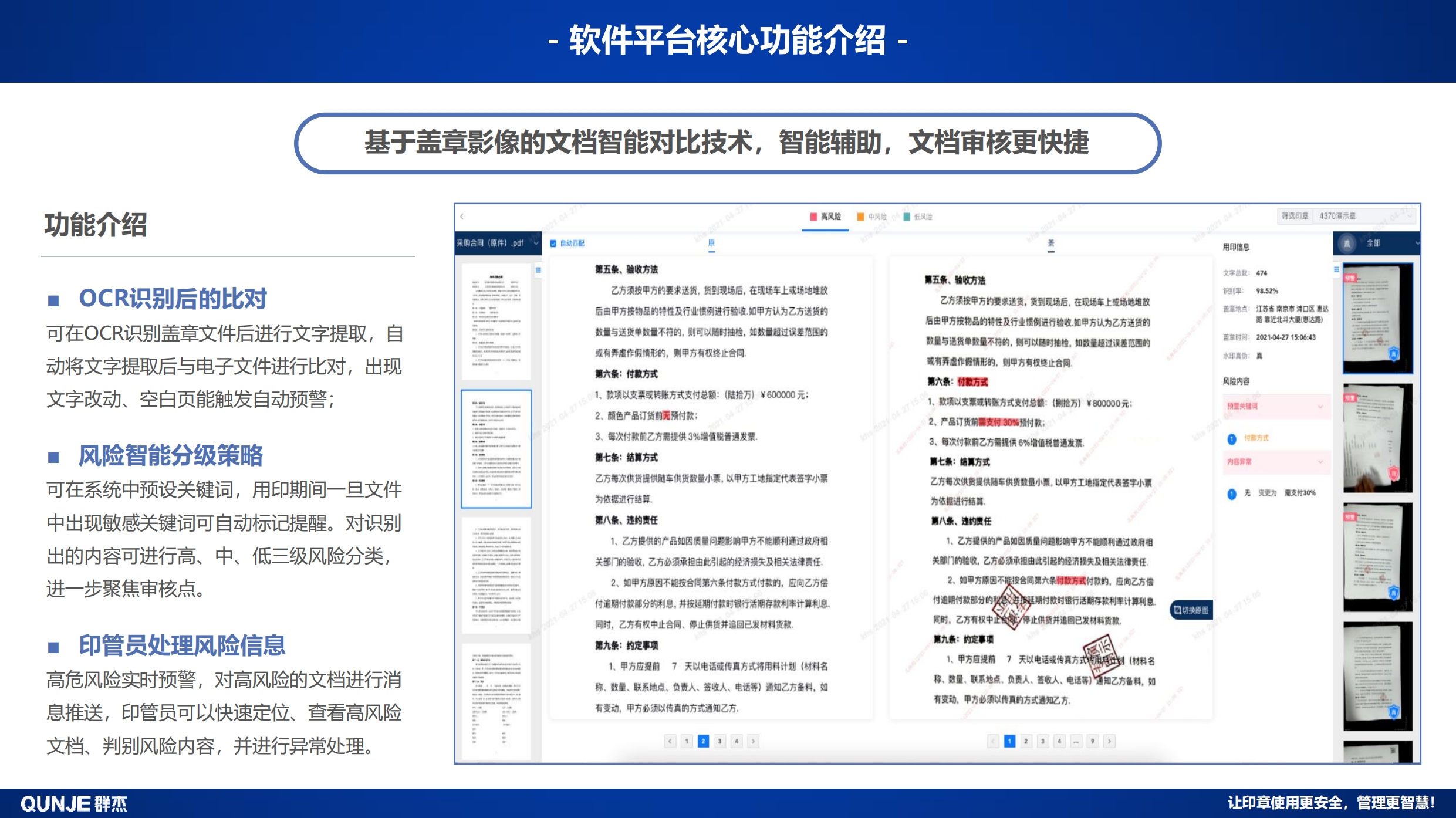Click the stamp time 2021-04-27 15:06:43
Image resolution: width=1456 pixels, height=818 pixels.
tap(1286, 337)
